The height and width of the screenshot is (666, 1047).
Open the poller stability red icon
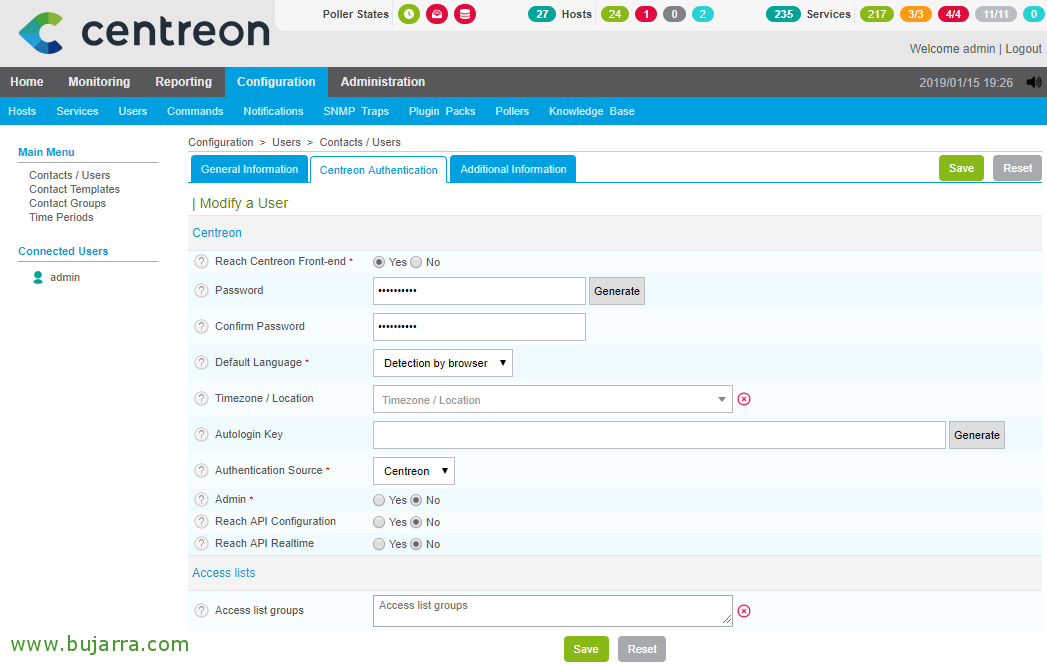[437, 14]
